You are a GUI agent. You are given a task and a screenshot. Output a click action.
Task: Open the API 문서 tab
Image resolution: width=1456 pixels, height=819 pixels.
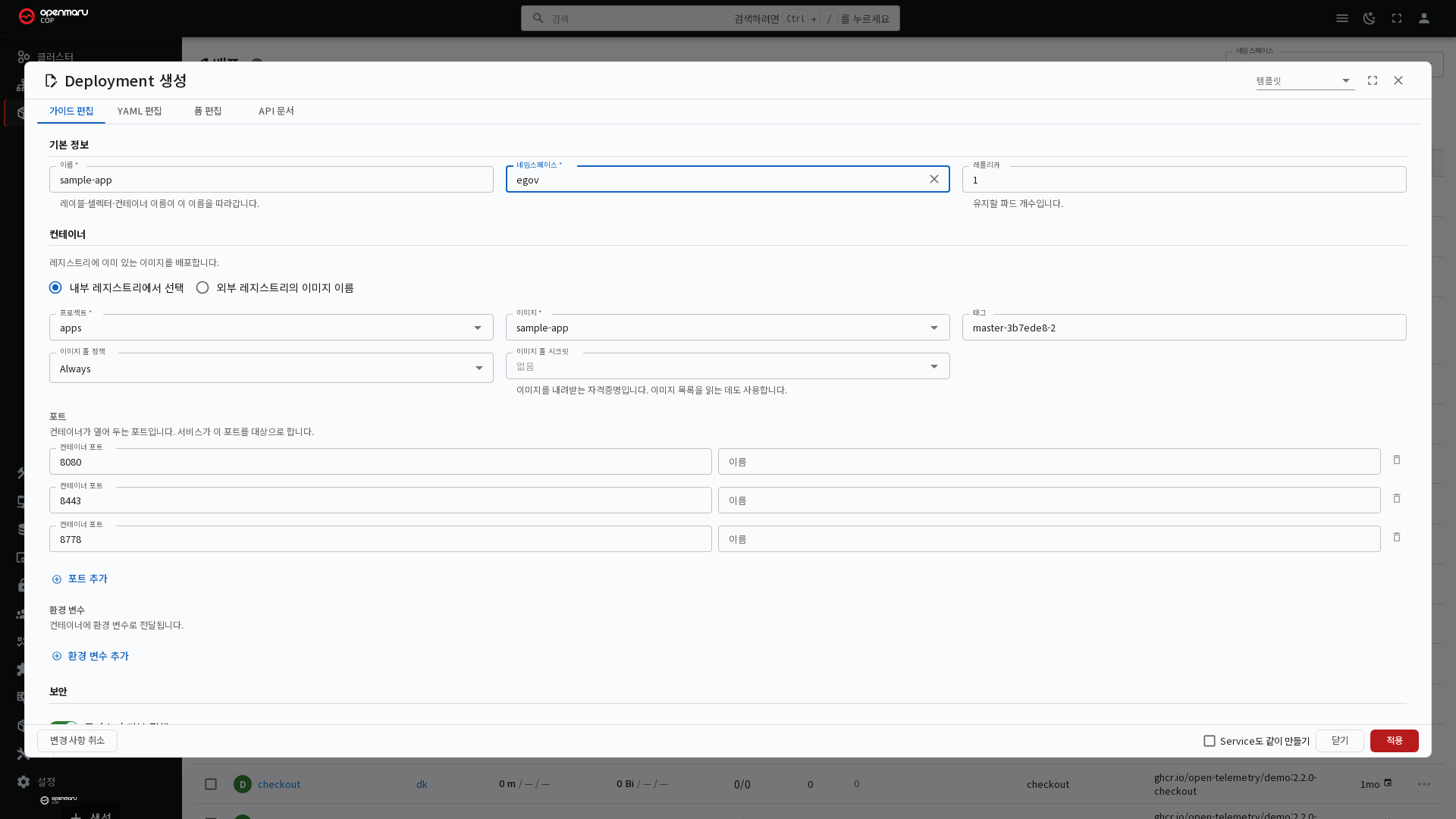pyautogui.click(x=276, y=111)
